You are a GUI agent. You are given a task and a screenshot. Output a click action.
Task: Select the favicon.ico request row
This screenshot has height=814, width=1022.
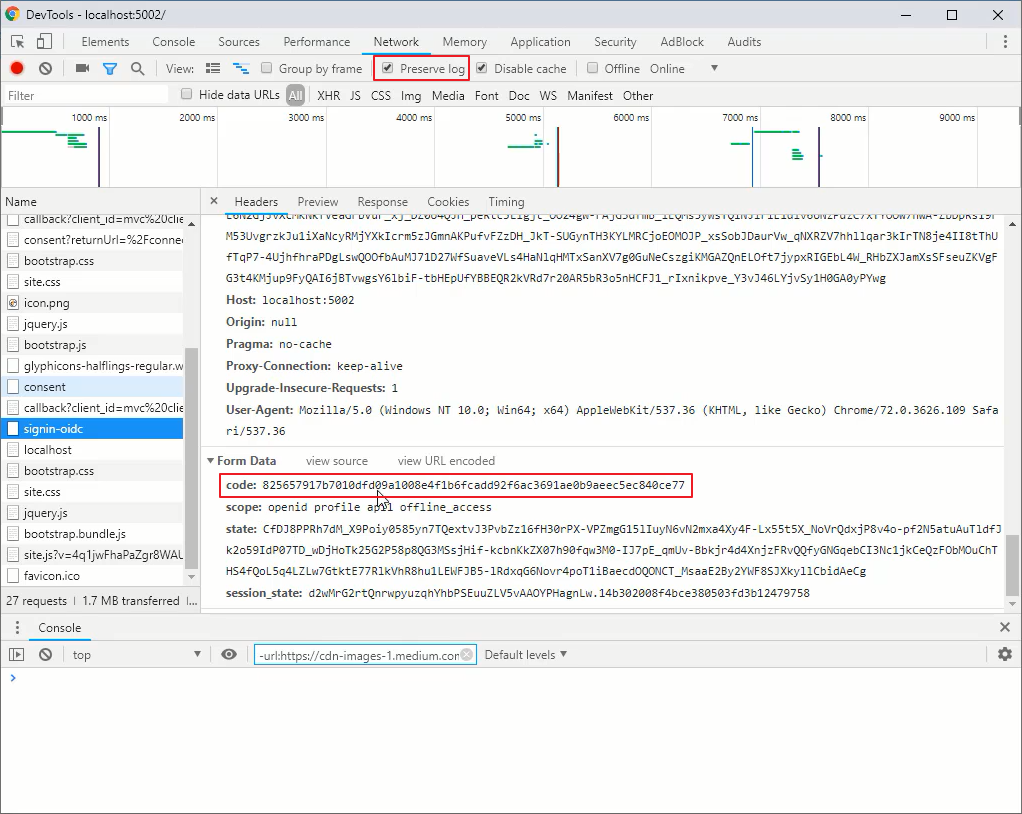point(94,575)
